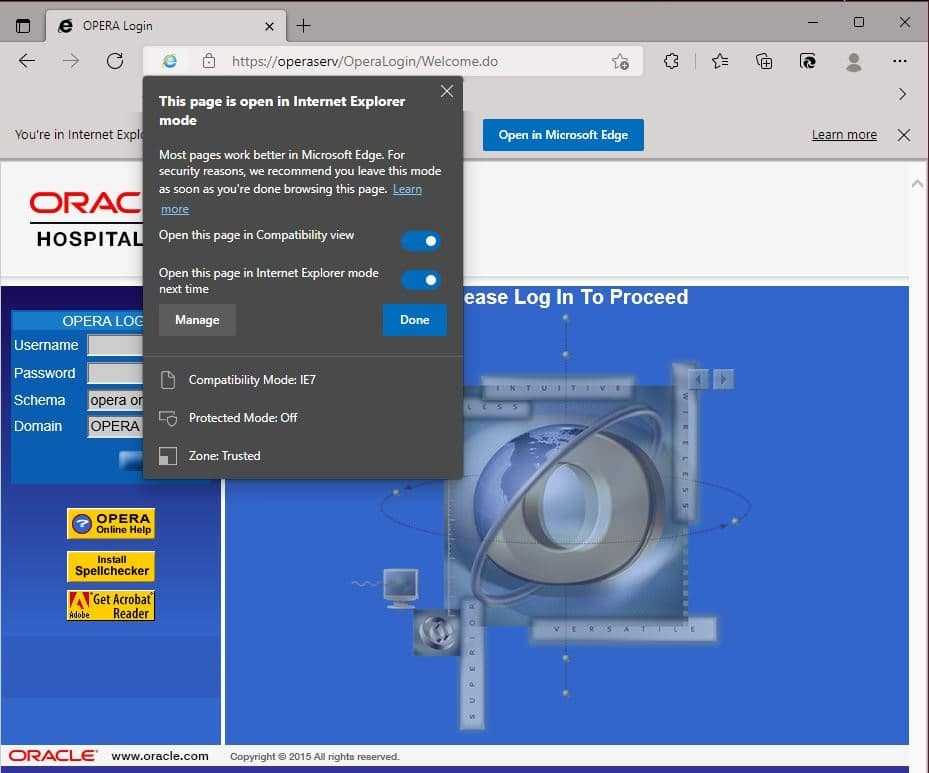
Task: Click the Compatibility Mode: IE7 document icon
Action: [168, 380]
